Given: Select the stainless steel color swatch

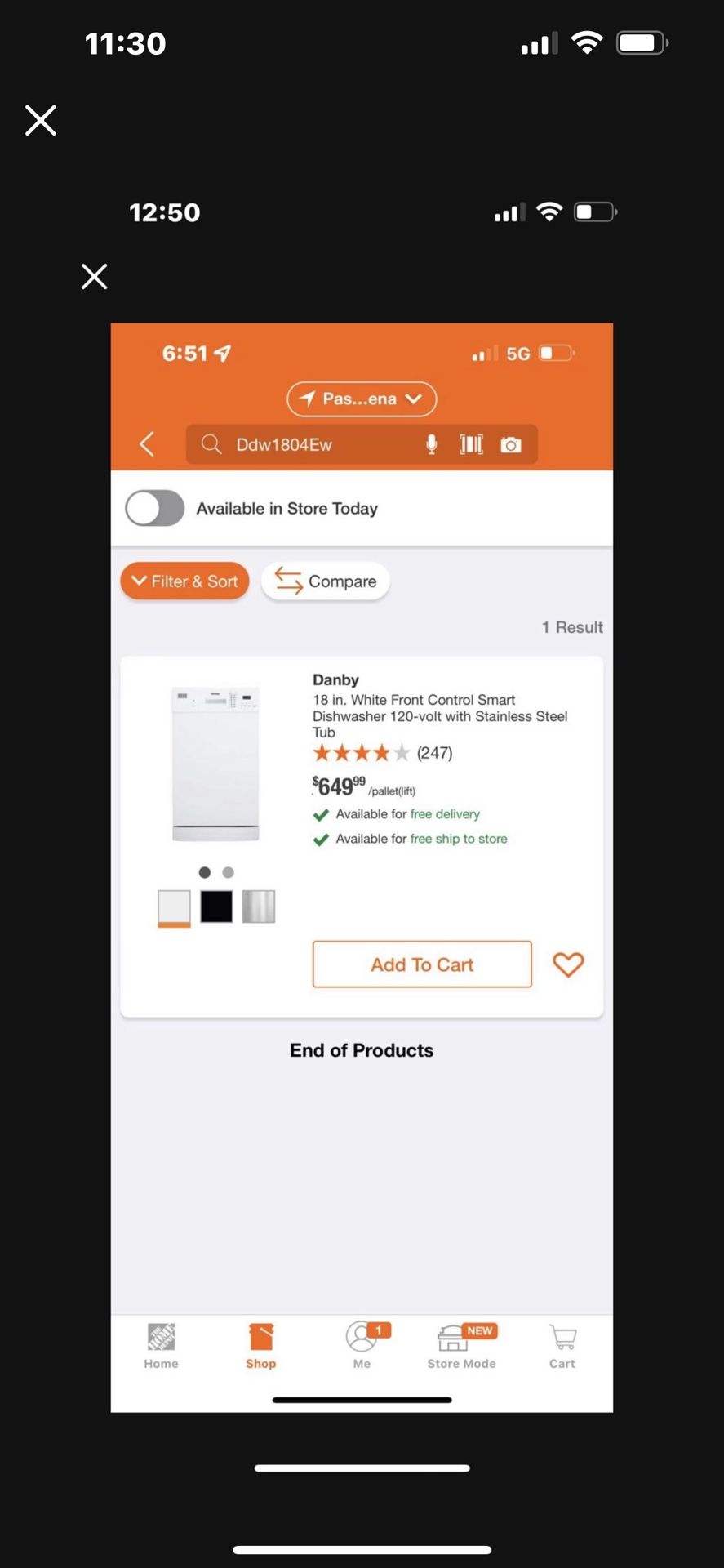Looking at the screenshot, I should pos(259,906).
